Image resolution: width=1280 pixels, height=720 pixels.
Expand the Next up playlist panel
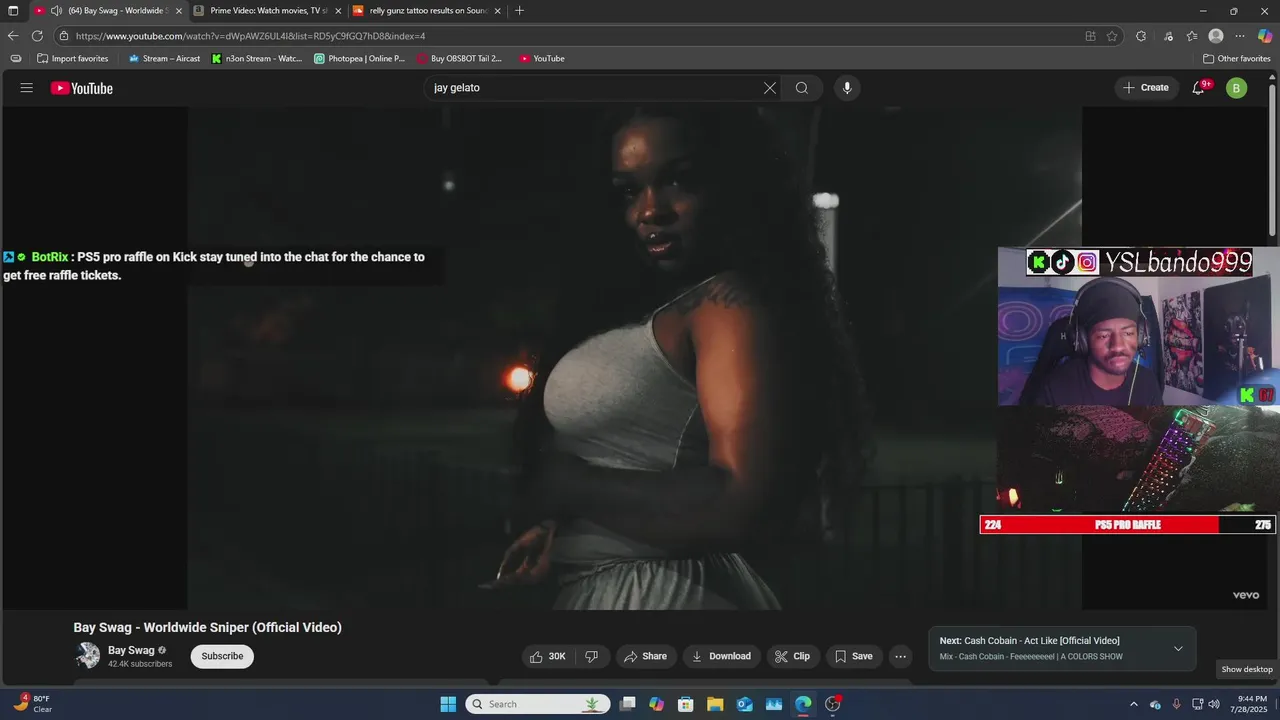(x=1178, y=649)
